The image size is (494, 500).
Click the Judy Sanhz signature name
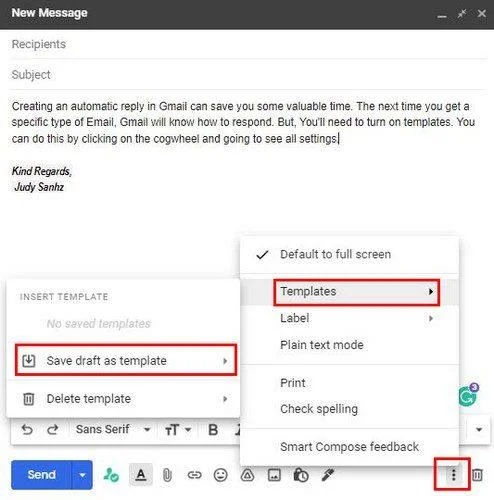39,187
